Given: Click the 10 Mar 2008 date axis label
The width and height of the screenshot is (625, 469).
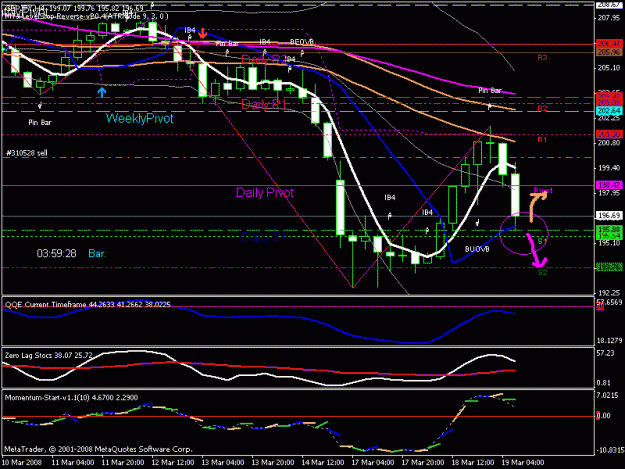Looking at the screenshot, I should point(22,462).
